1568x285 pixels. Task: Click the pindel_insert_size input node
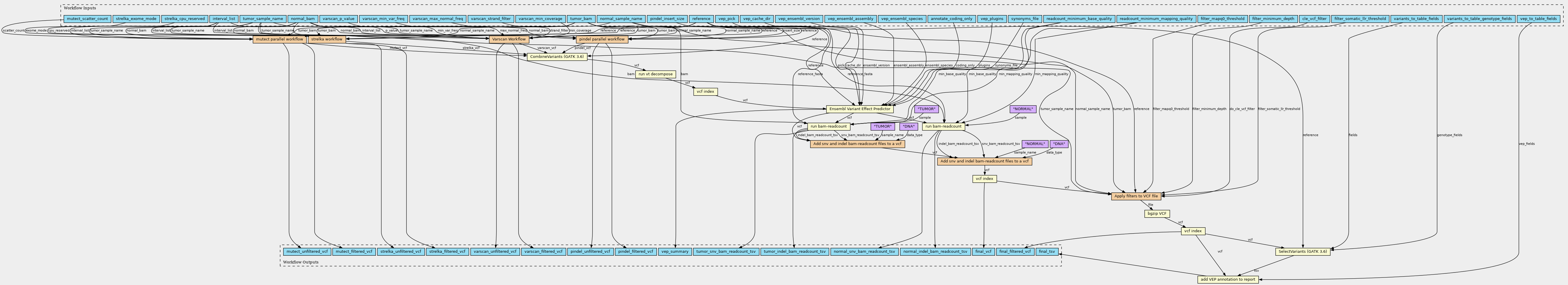[667, 19]
